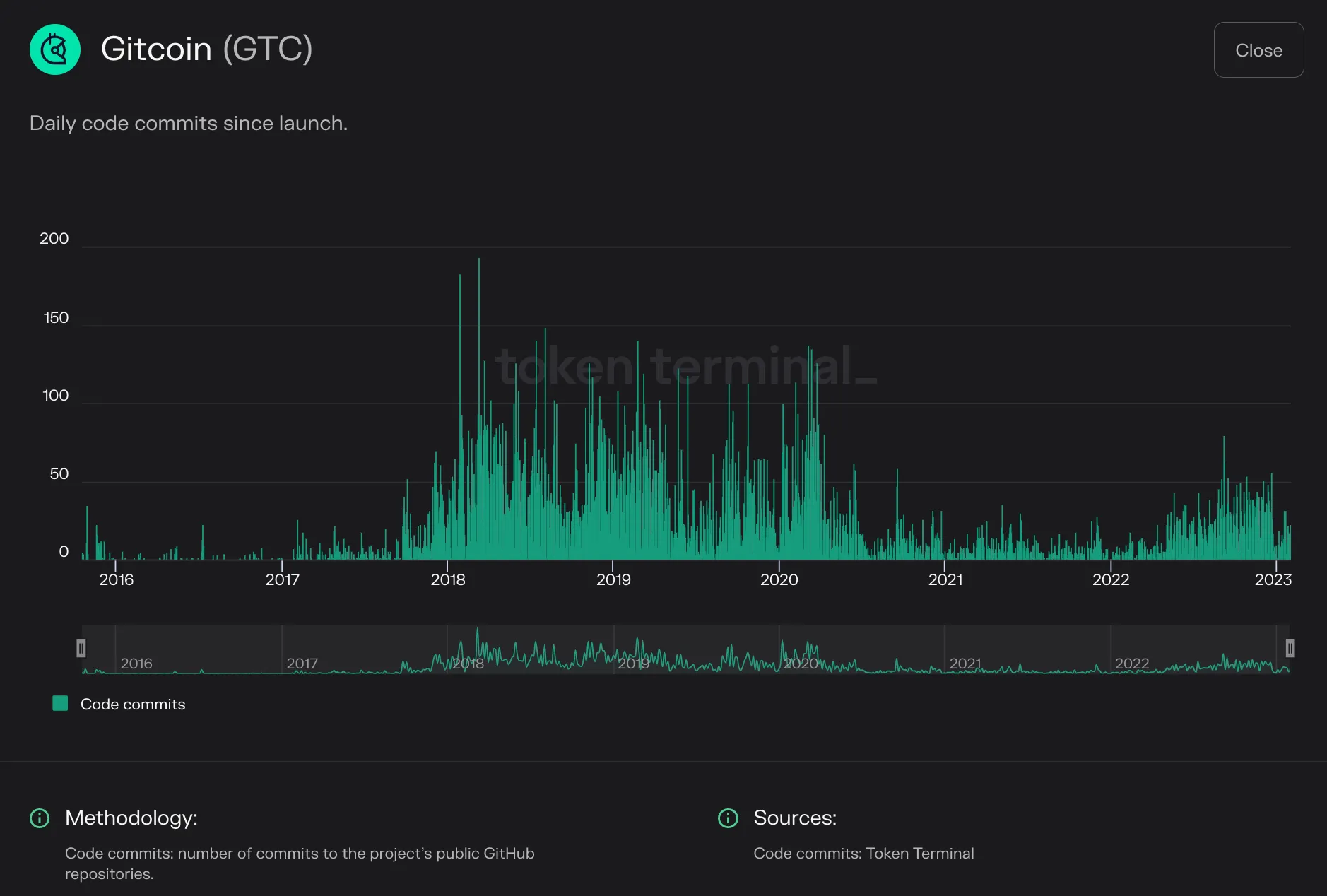Click the 2023 x-axis label
The width and height of the screenshot is (1327, 896).
tap(1273, 579)
